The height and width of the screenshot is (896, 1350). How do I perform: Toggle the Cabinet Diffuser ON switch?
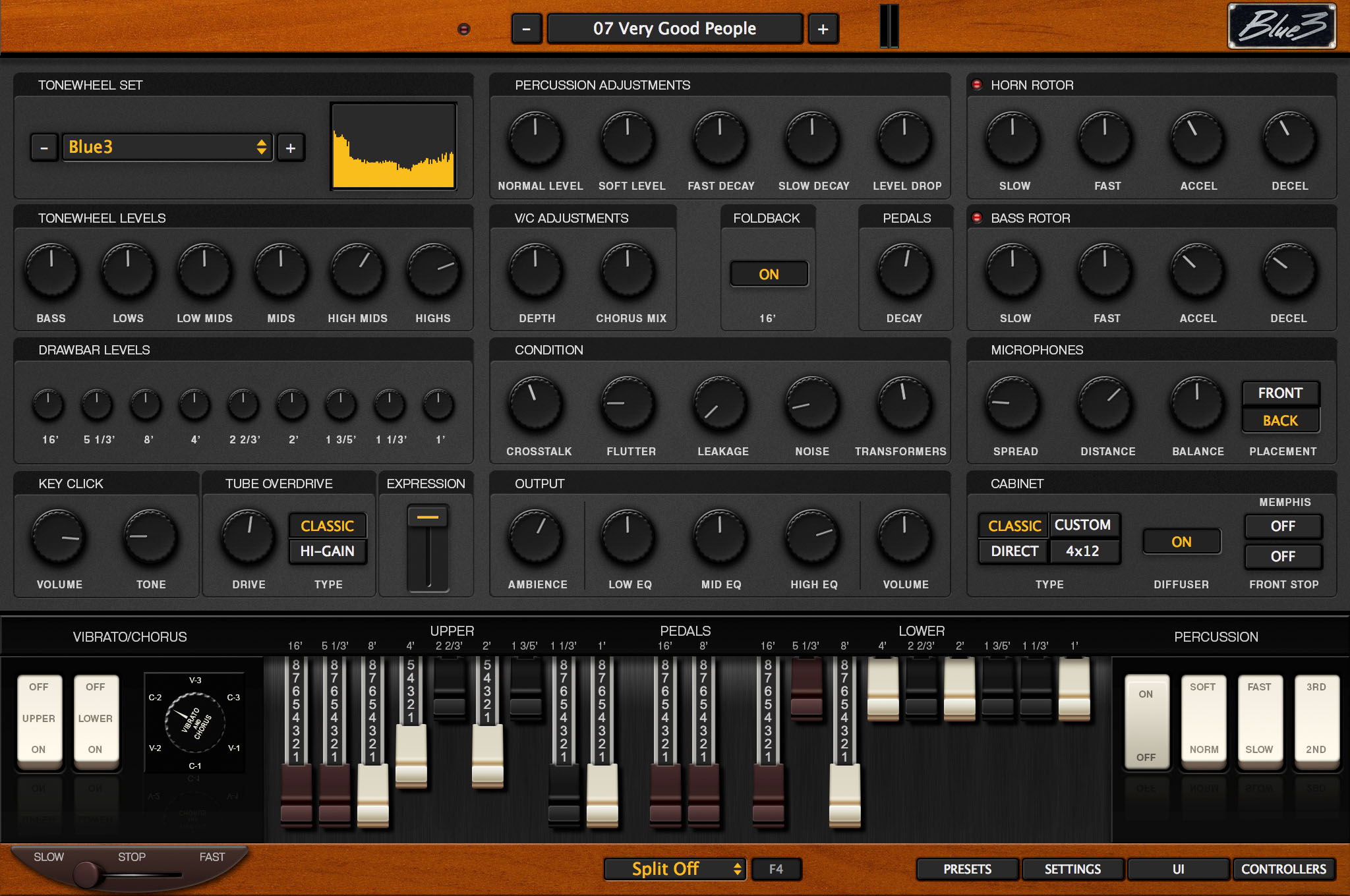(x=1181, y=542)
